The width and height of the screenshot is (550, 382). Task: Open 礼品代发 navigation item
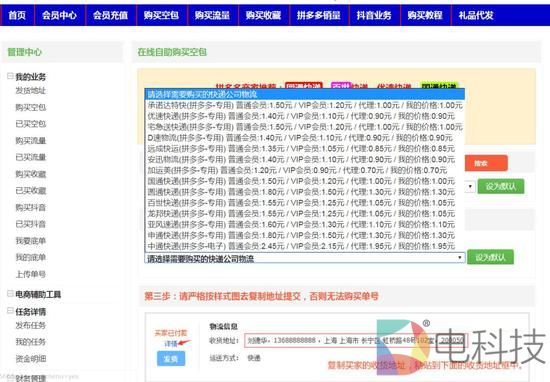476,15
